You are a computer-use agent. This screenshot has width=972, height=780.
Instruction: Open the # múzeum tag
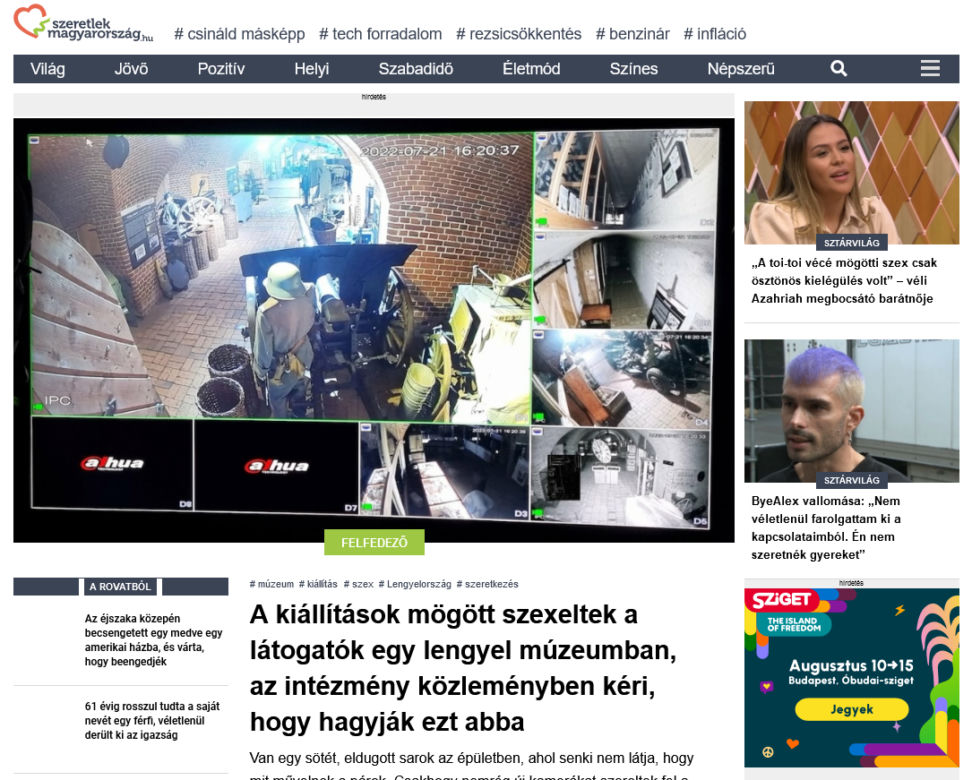272,584
